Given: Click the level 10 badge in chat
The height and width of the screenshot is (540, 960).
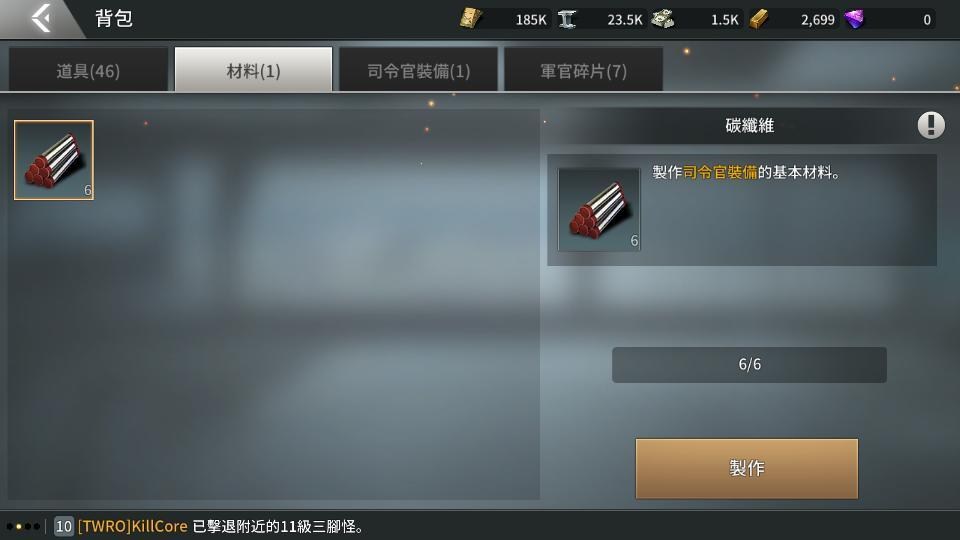Looking at the screenshot, I should click(64, 527).
